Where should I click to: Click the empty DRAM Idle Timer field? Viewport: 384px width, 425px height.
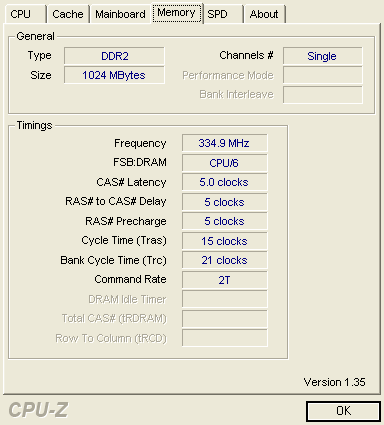(x=225, y=299)
